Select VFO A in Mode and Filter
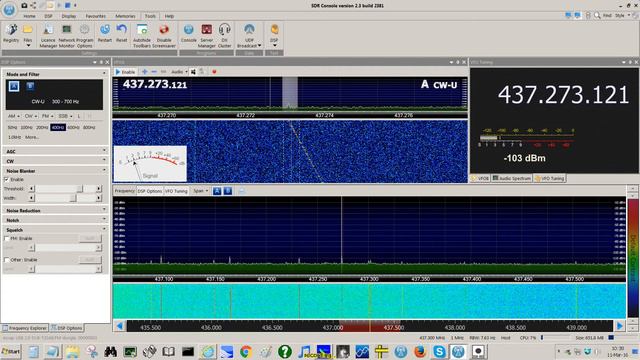 [x=14, y=86]
